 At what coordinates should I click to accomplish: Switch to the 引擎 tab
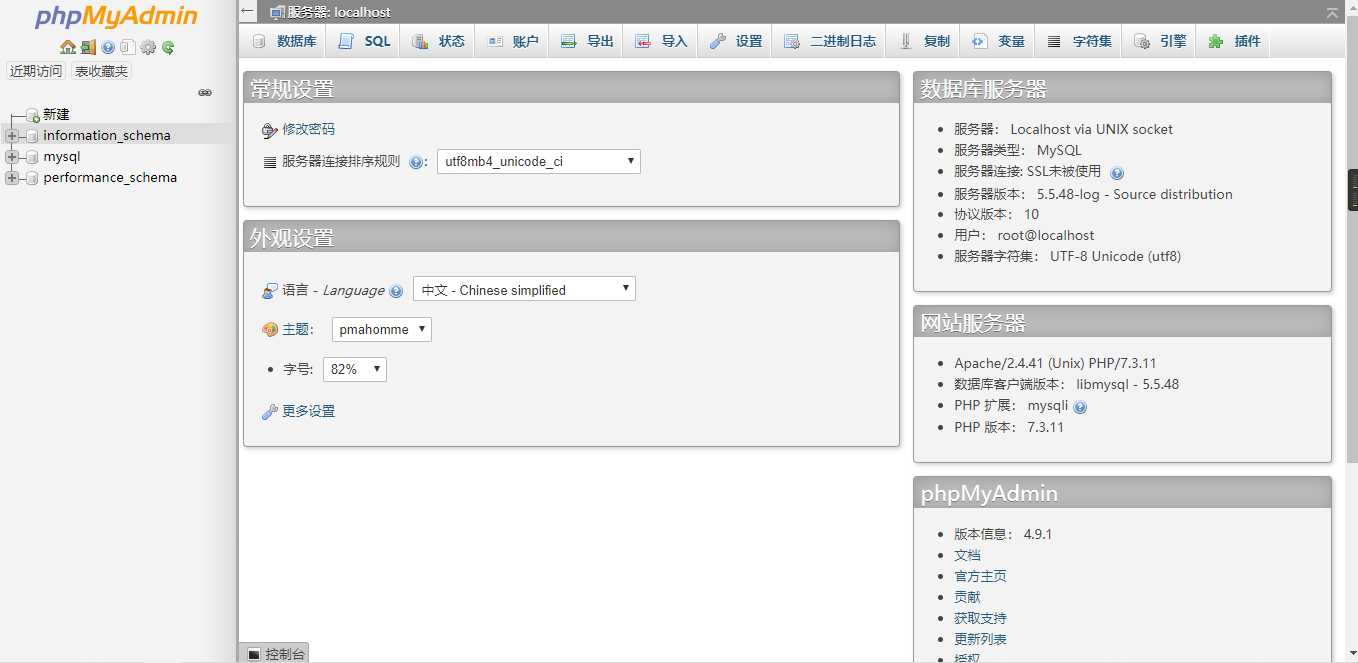(x=1160, y=41)
